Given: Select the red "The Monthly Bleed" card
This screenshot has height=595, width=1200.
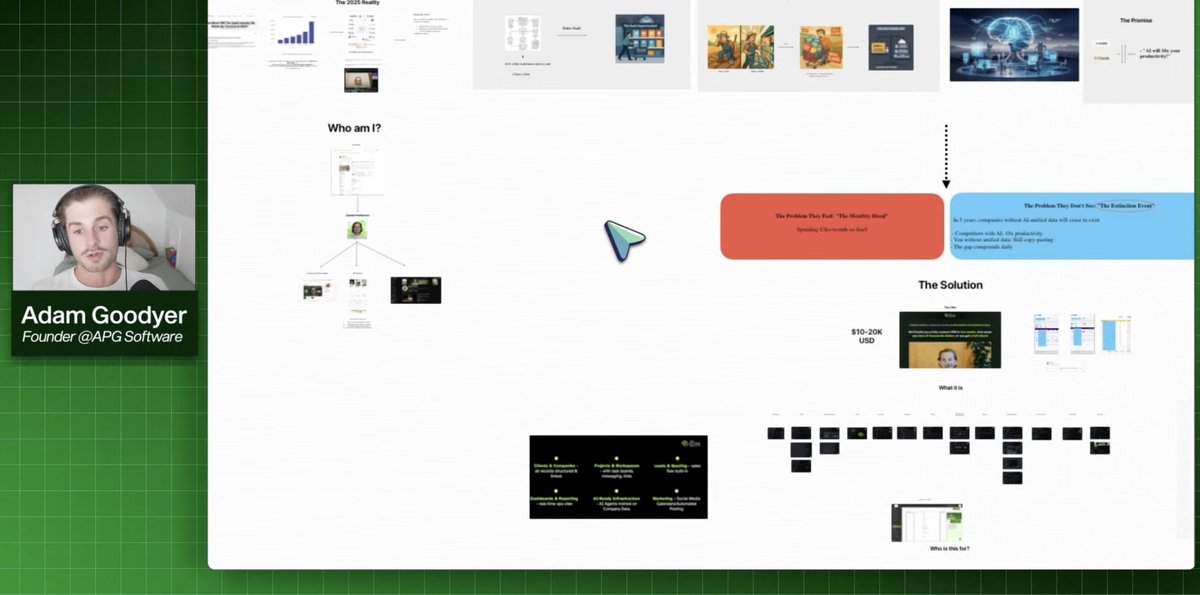Looking at the screenshot, I should 832,226.
